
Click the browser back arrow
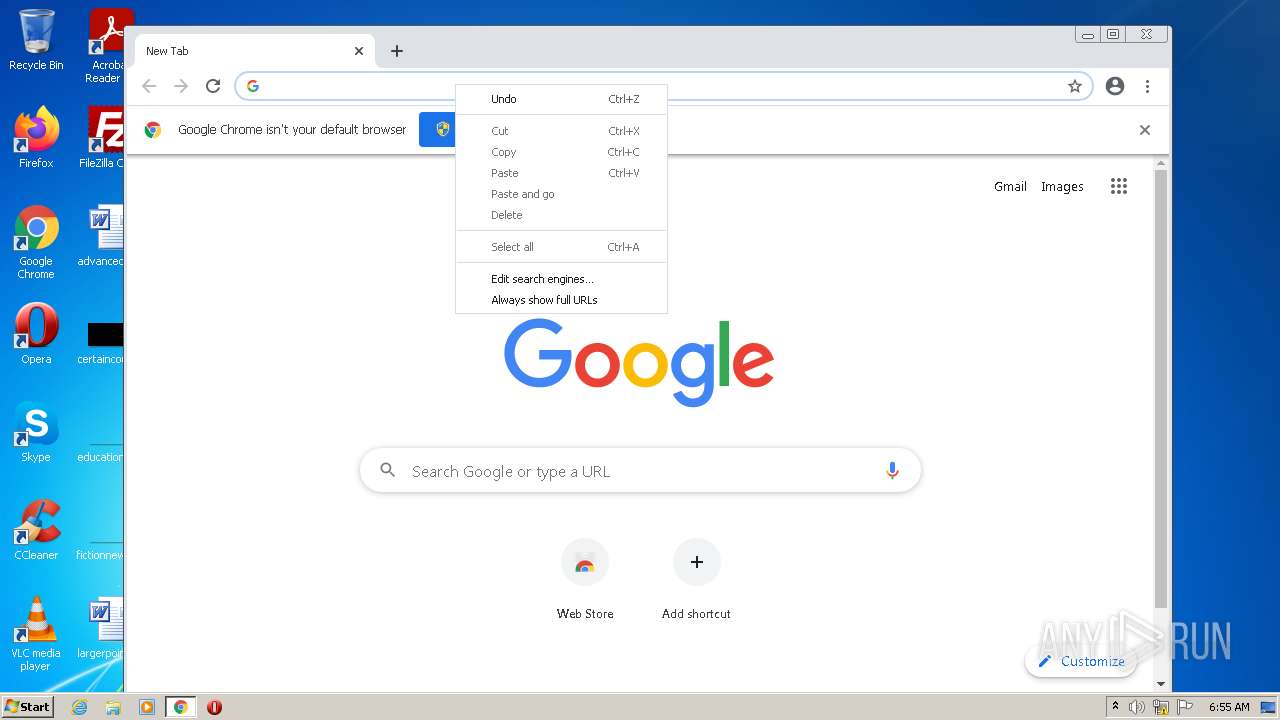(149, 86)
